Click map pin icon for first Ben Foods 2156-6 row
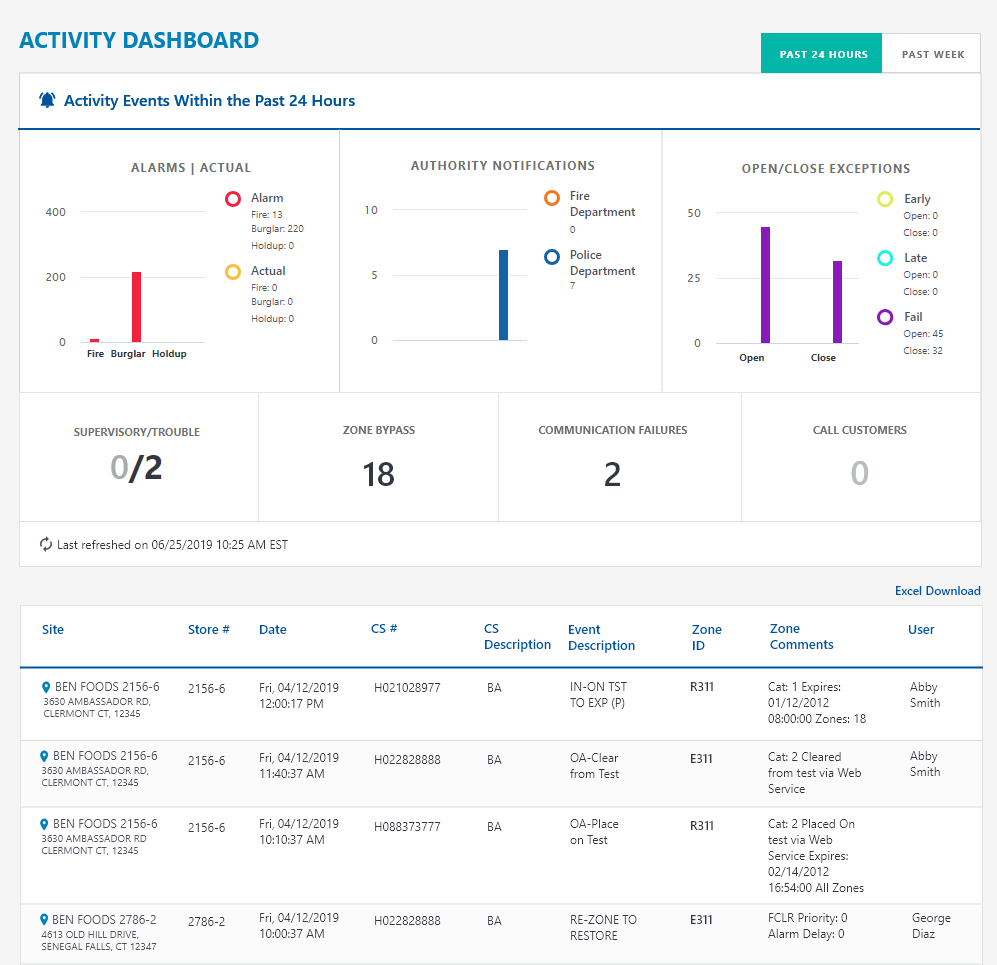The width and height of the screenshot is (997, 965). tap(46, 687)
